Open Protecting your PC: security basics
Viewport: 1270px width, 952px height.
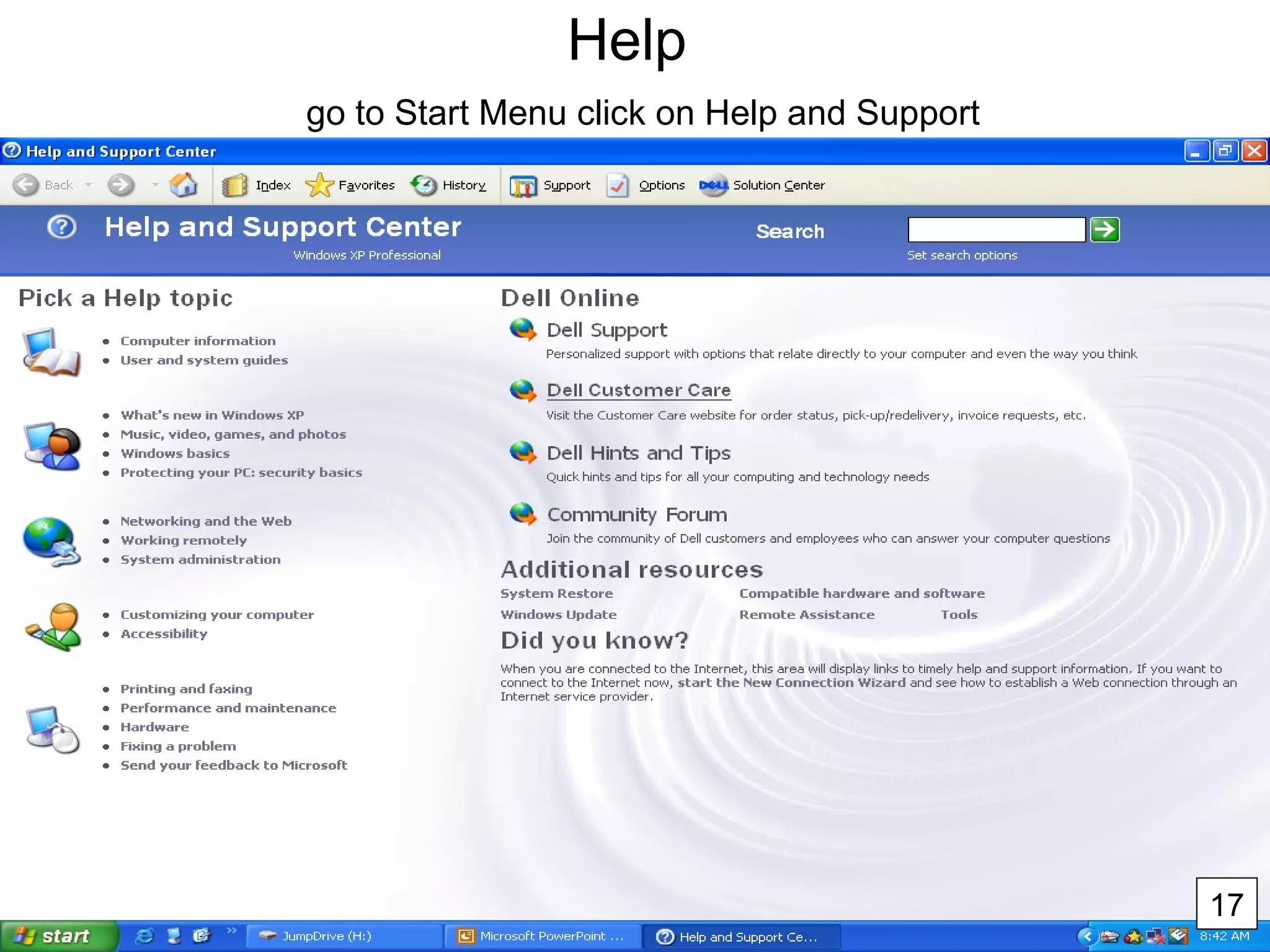point(241,473)
